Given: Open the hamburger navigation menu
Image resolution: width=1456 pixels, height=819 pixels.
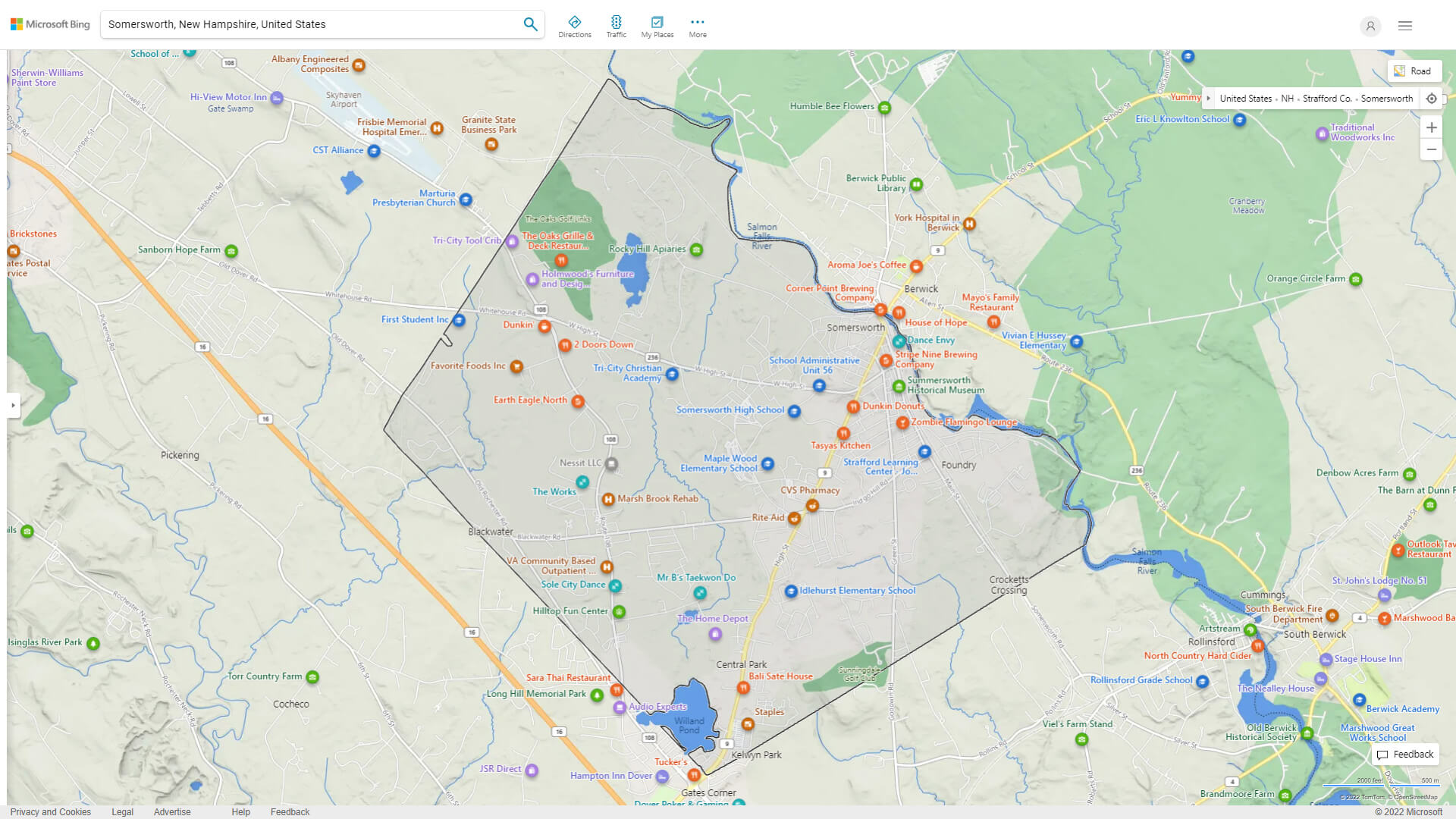Looking at the screenshot, I should [x=1404, y=25].
